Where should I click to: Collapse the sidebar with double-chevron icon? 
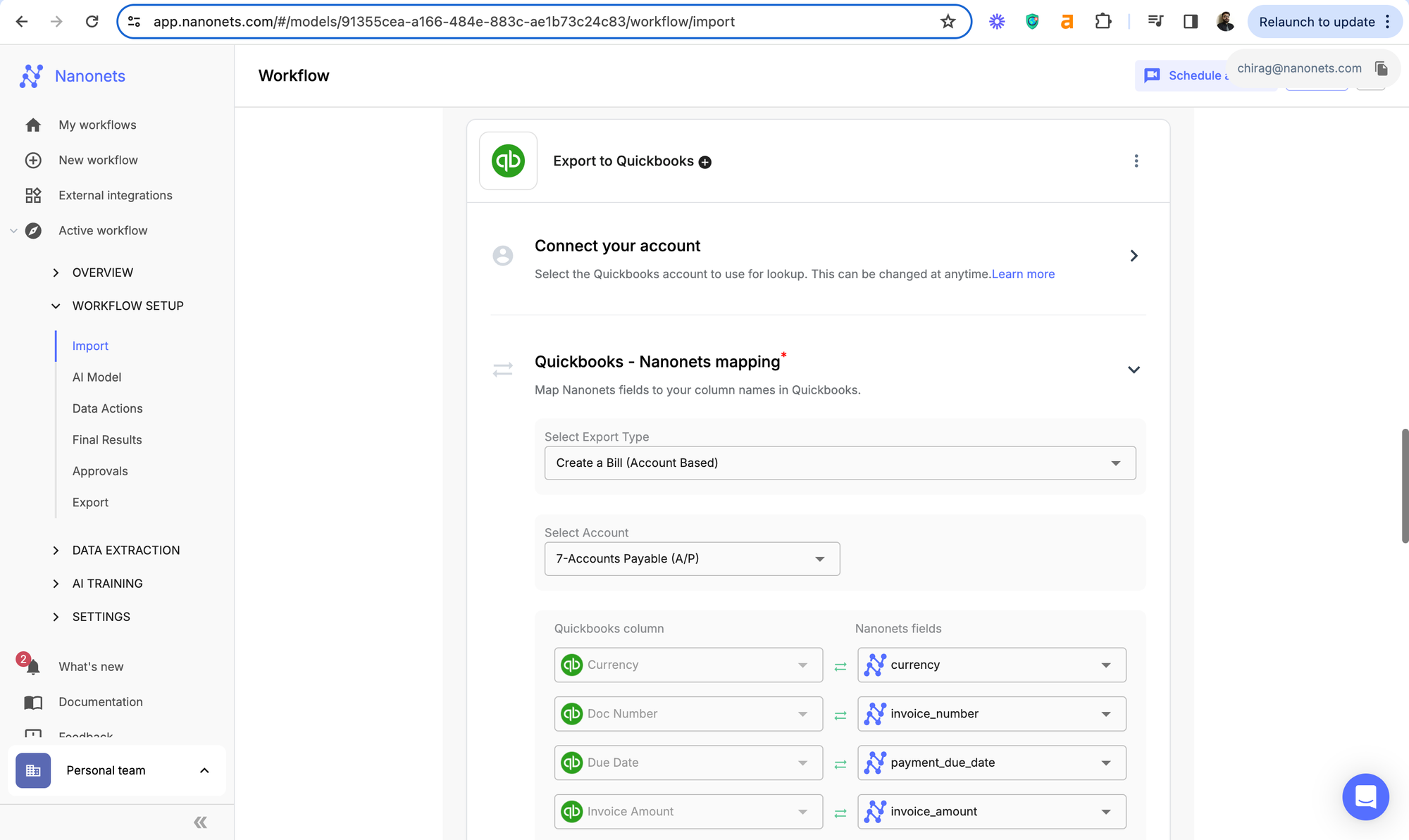(x=200, y=822)
